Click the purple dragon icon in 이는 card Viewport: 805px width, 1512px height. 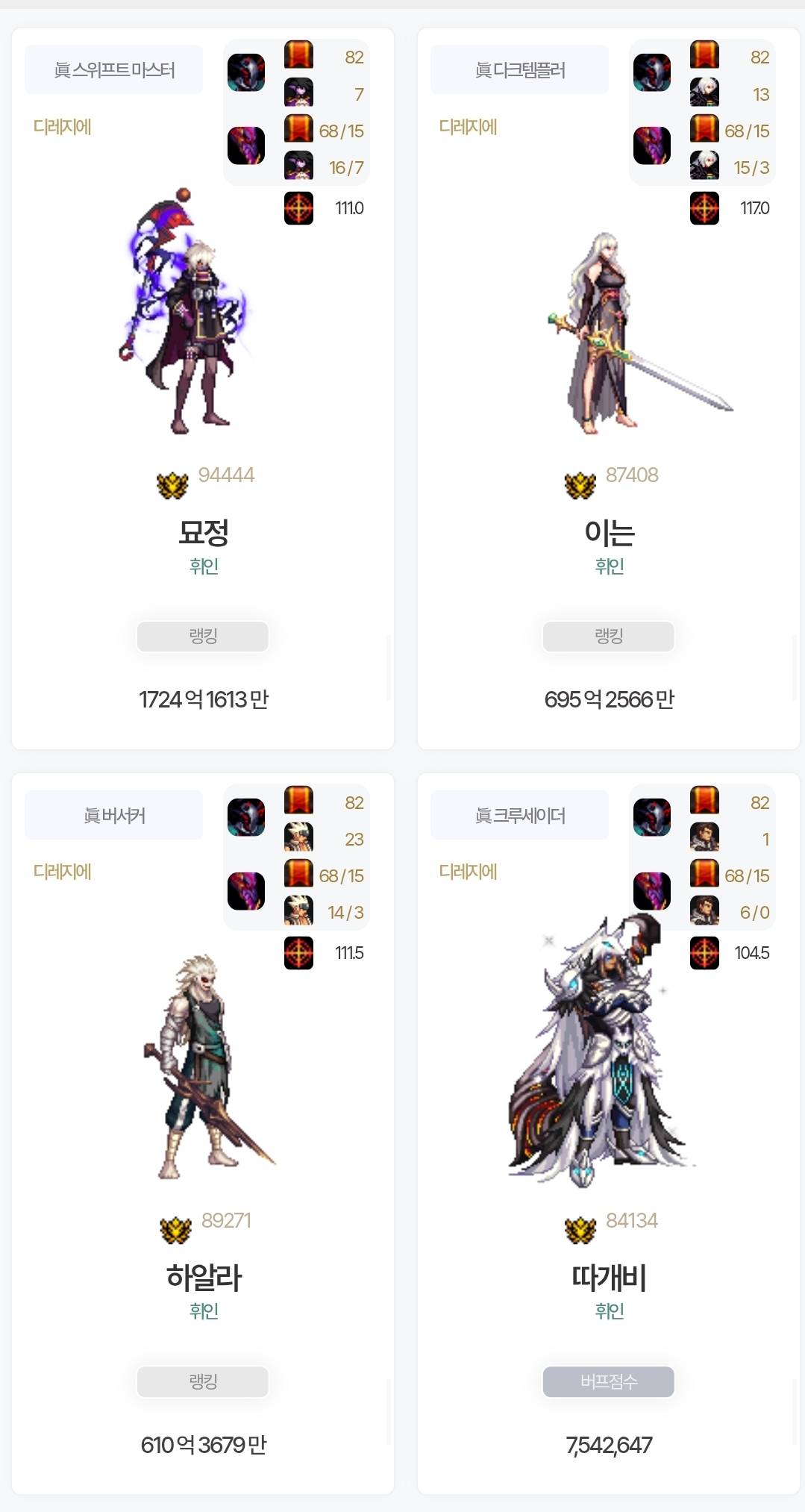coord(652,146)
